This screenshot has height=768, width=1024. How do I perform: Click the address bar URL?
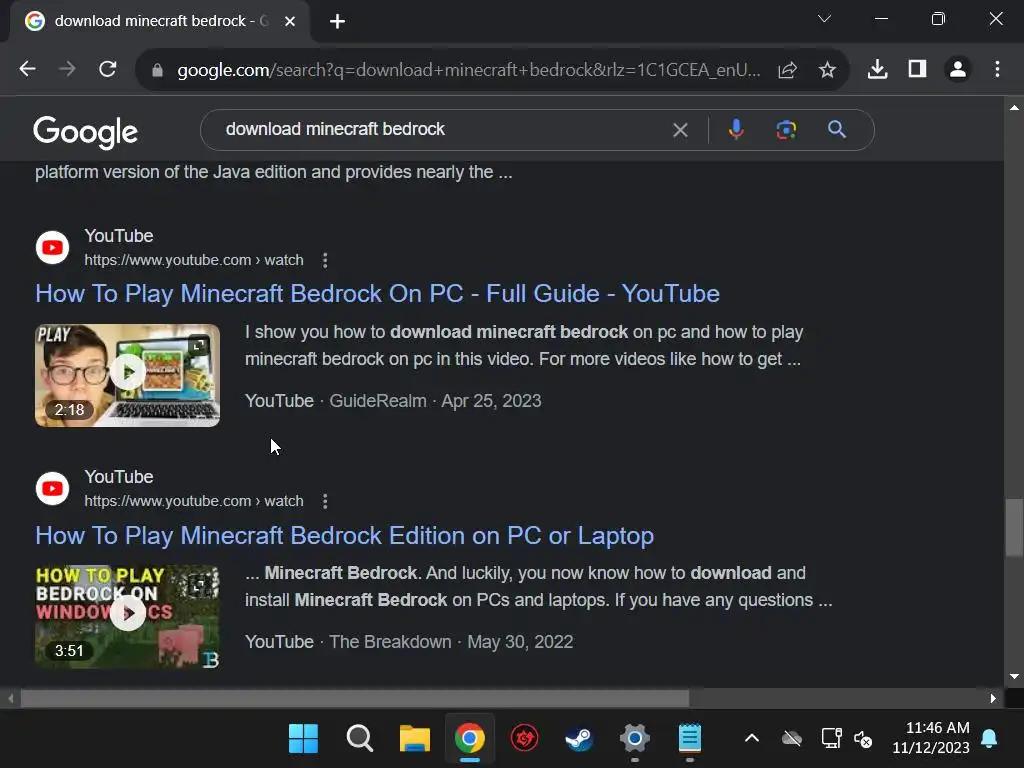tap(468, 70)
